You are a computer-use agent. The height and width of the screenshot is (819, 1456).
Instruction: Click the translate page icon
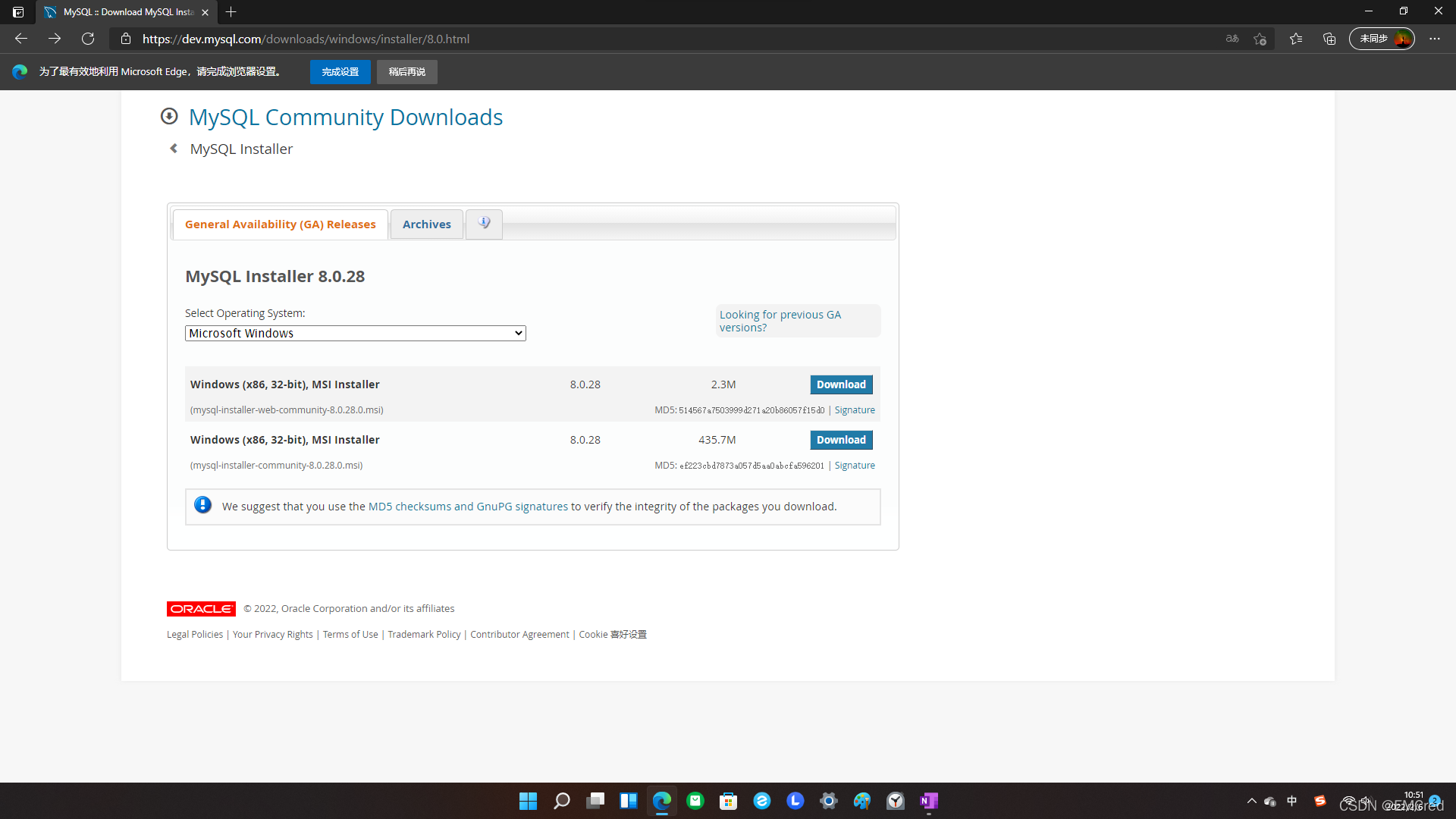[x=1232, y=39]
